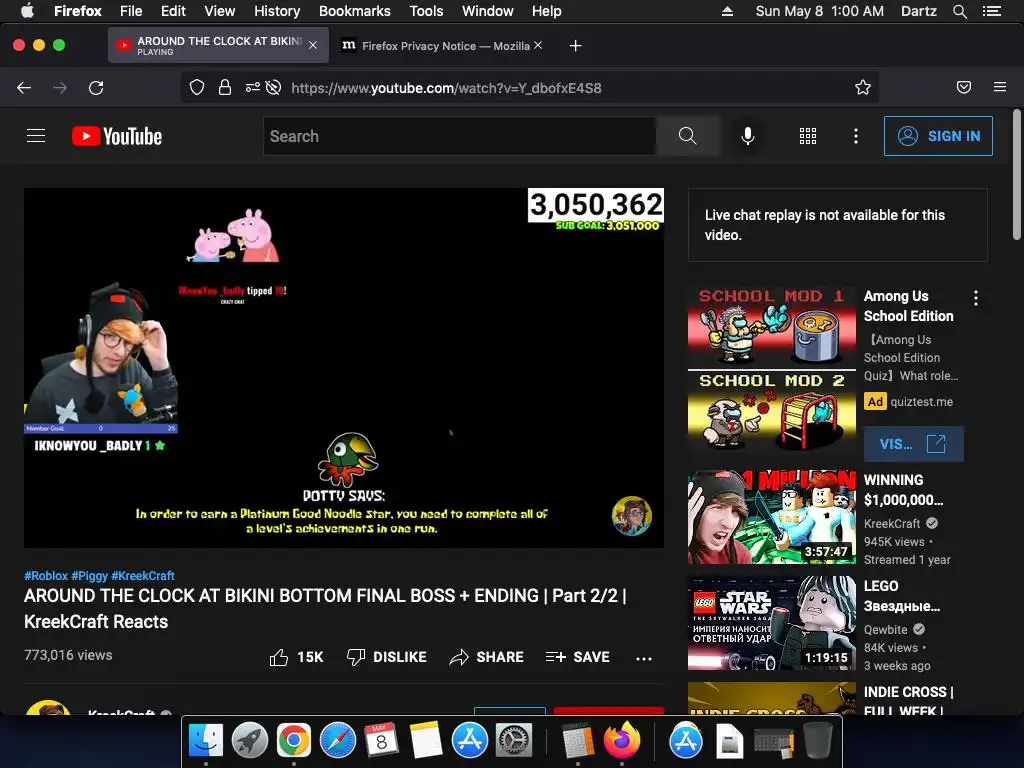Viewport: 1024px width, 768px height.
Task: Play the LEGO Star Wars video thumbnail
Action: [x=771, y=623]
